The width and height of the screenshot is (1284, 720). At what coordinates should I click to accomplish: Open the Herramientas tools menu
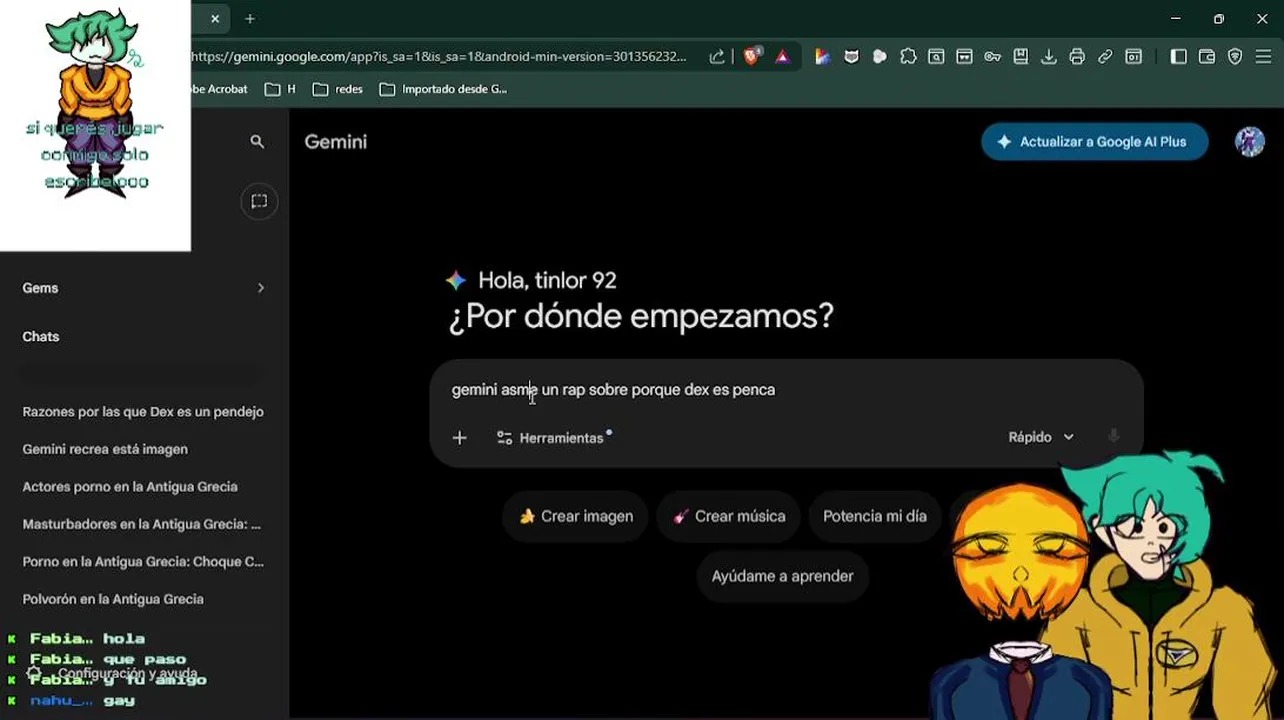pos(553,438)
